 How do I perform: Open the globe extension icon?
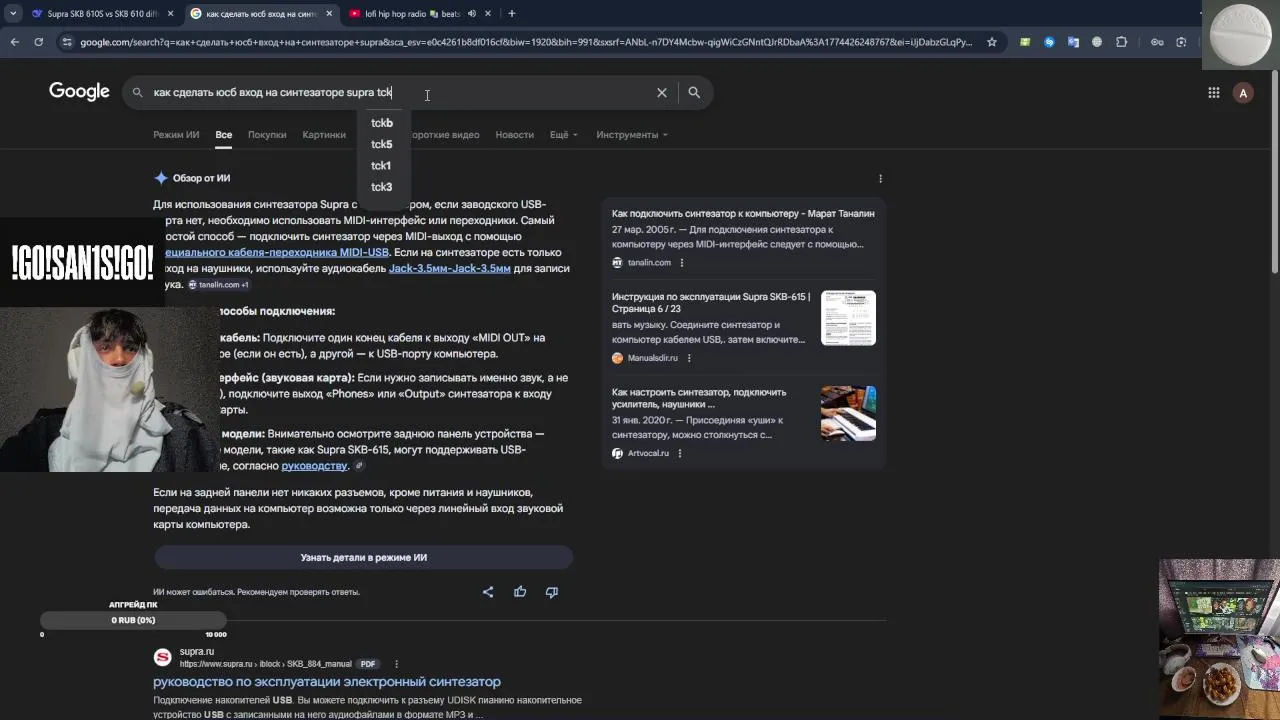[x=1097, y=42]
